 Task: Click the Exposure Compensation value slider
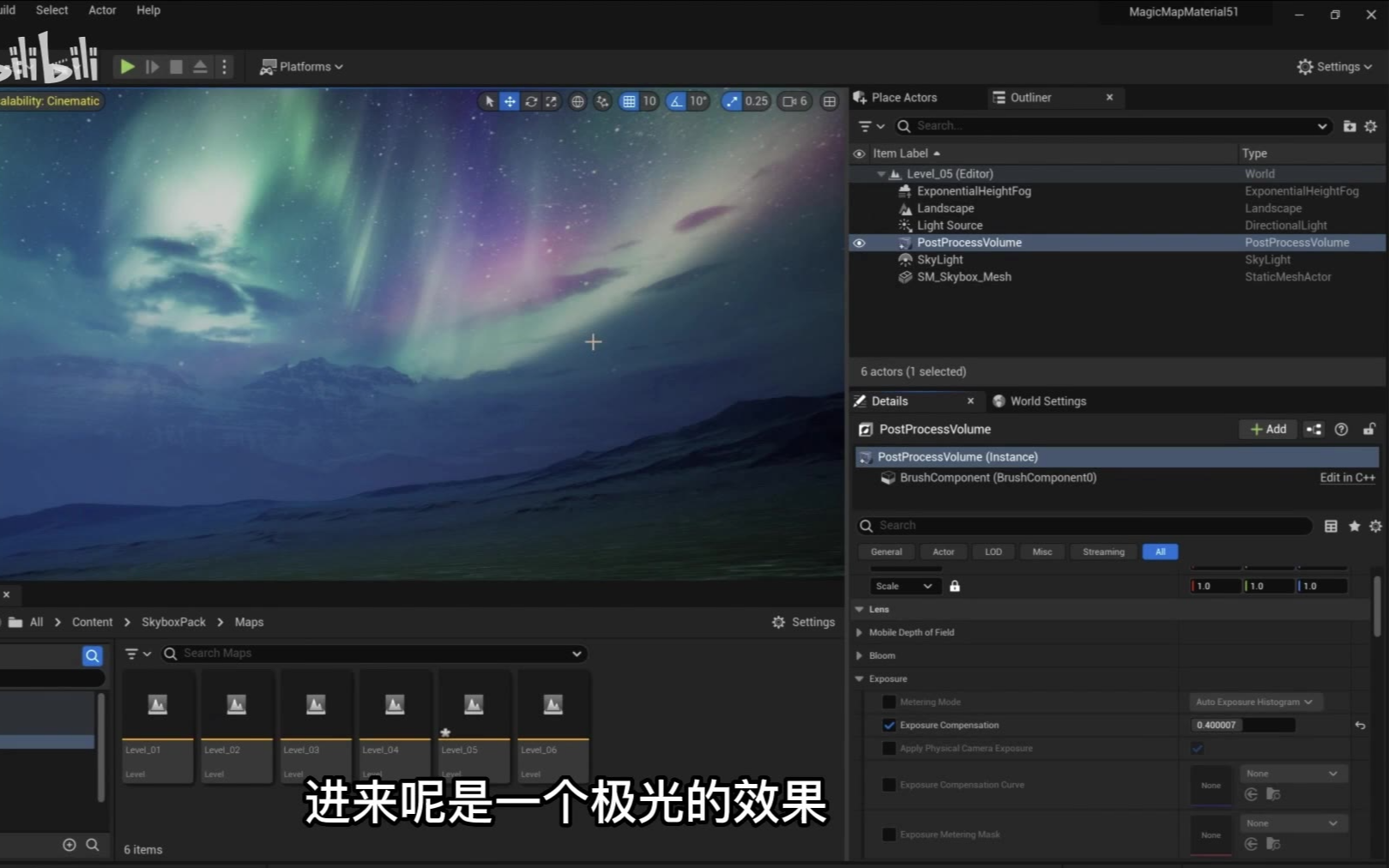(1242, 725)
